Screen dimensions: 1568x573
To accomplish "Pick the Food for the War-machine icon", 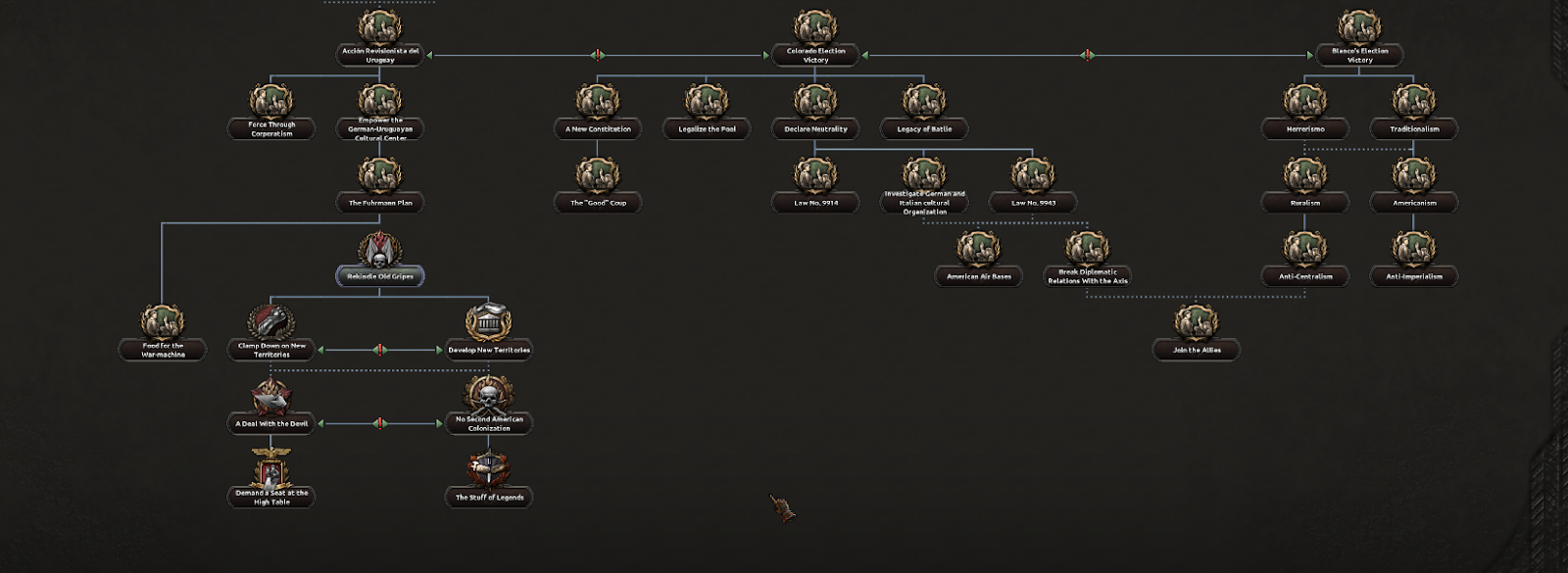I will click(x=163, y=321).
